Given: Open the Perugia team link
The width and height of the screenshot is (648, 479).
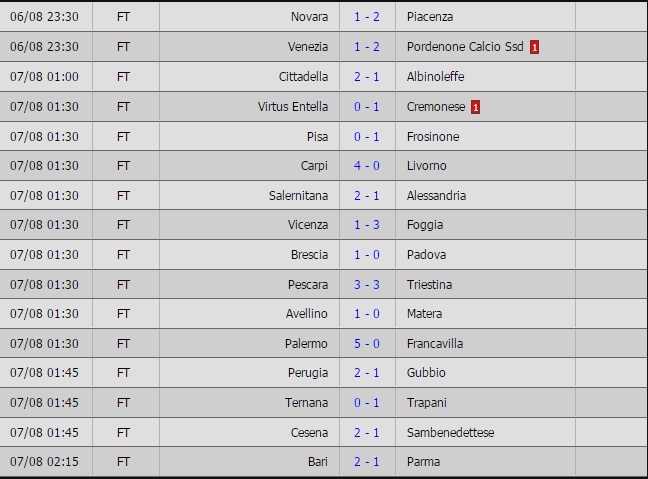Looking at the screenshot, I should pos(306,373).
